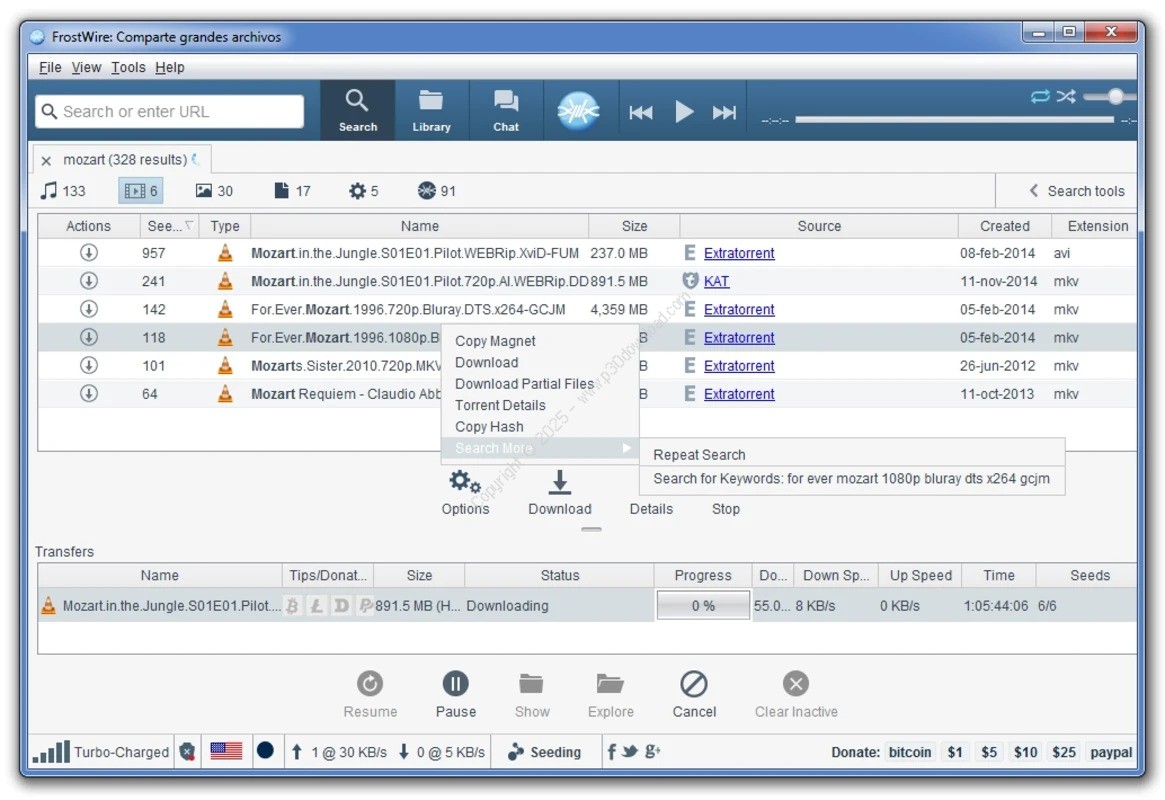Toggle repeat playback mode
Image resolution: width=1165 pixels, height=800 pixels.
tap(1040, 96)
